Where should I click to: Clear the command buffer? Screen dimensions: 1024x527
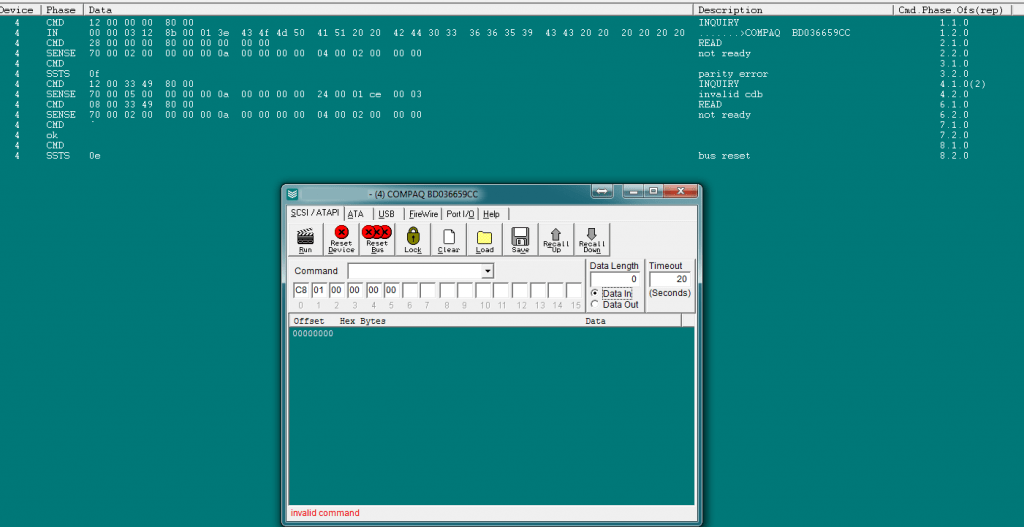point(449,240)
